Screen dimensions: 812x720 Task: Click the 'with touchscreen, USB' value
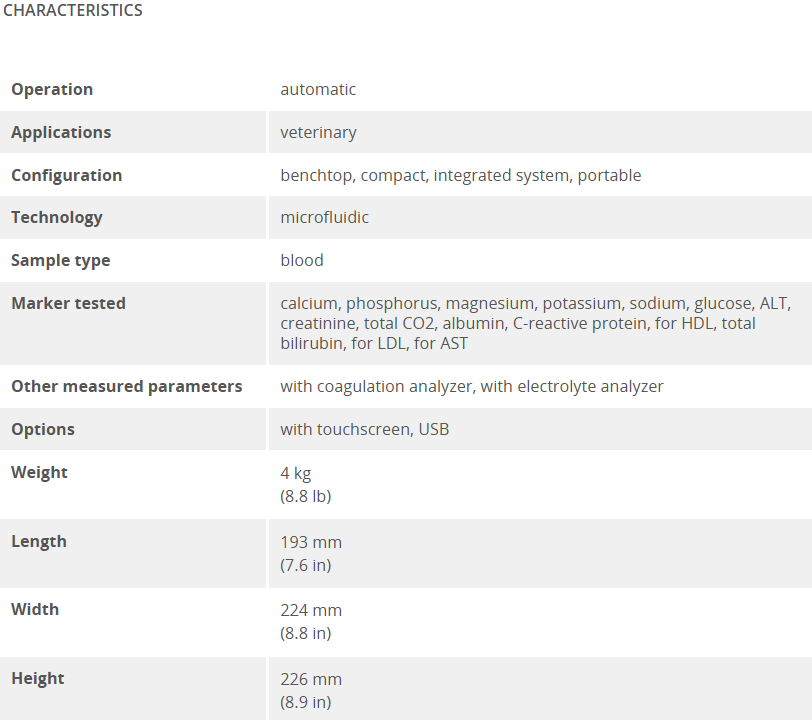[365, 429]
